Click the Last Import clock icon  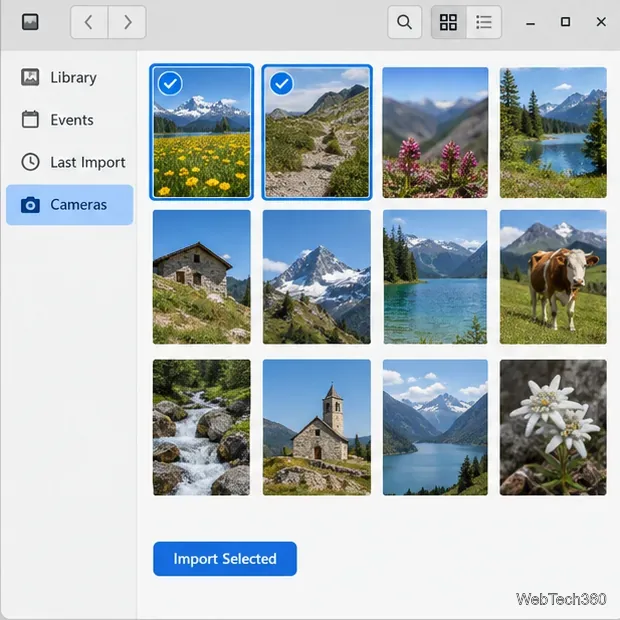[x=30, y=162]
